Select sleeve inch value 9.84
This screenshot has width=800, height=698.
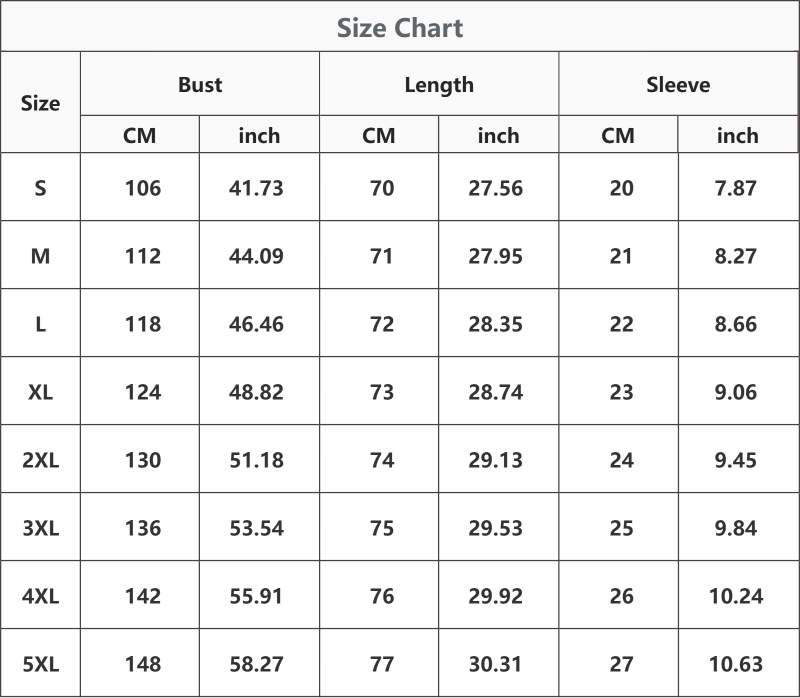735,528
